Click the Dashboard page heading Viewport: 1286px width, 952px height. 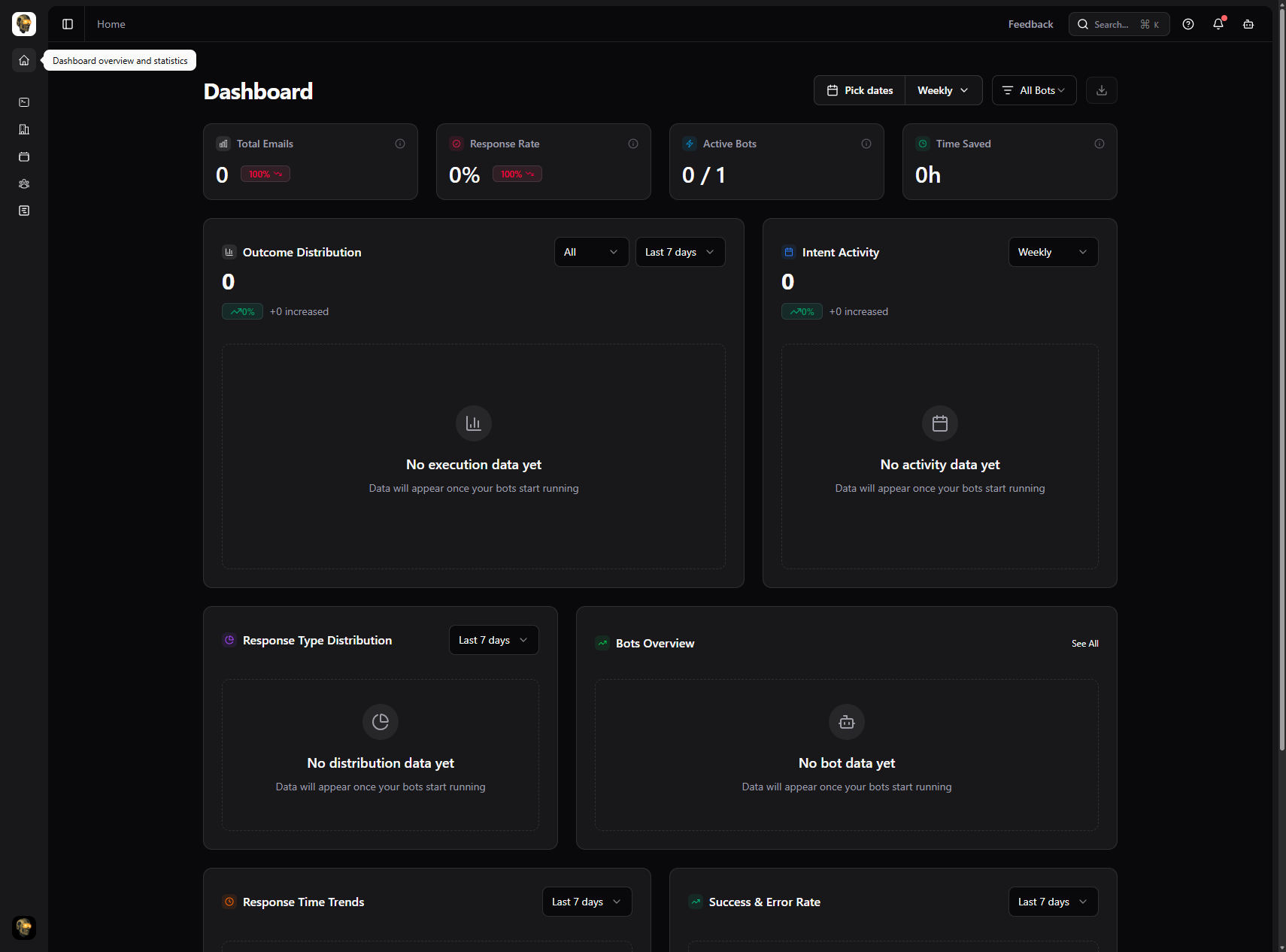point(258,91)
